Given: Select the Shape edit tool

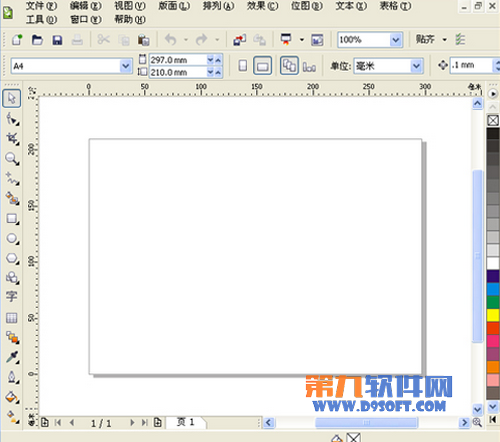Looking at the screenshot, I should click(x=12, y=119).
